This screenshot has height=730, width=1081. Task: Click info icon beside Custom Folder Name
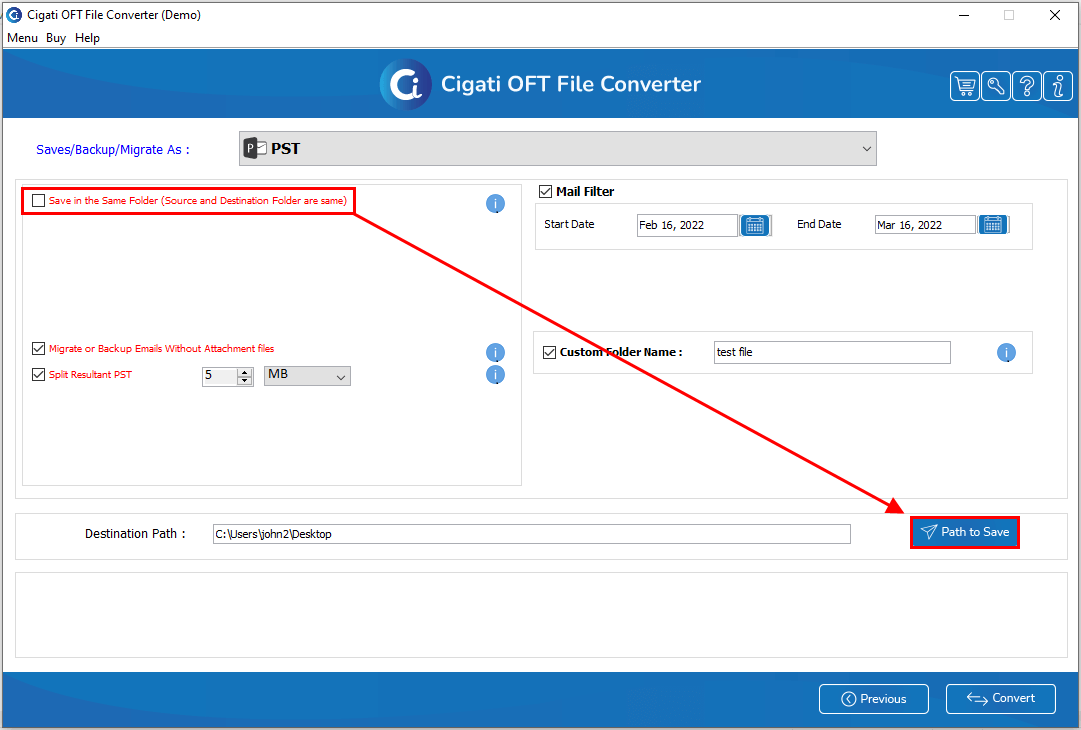click(1006, 353)
